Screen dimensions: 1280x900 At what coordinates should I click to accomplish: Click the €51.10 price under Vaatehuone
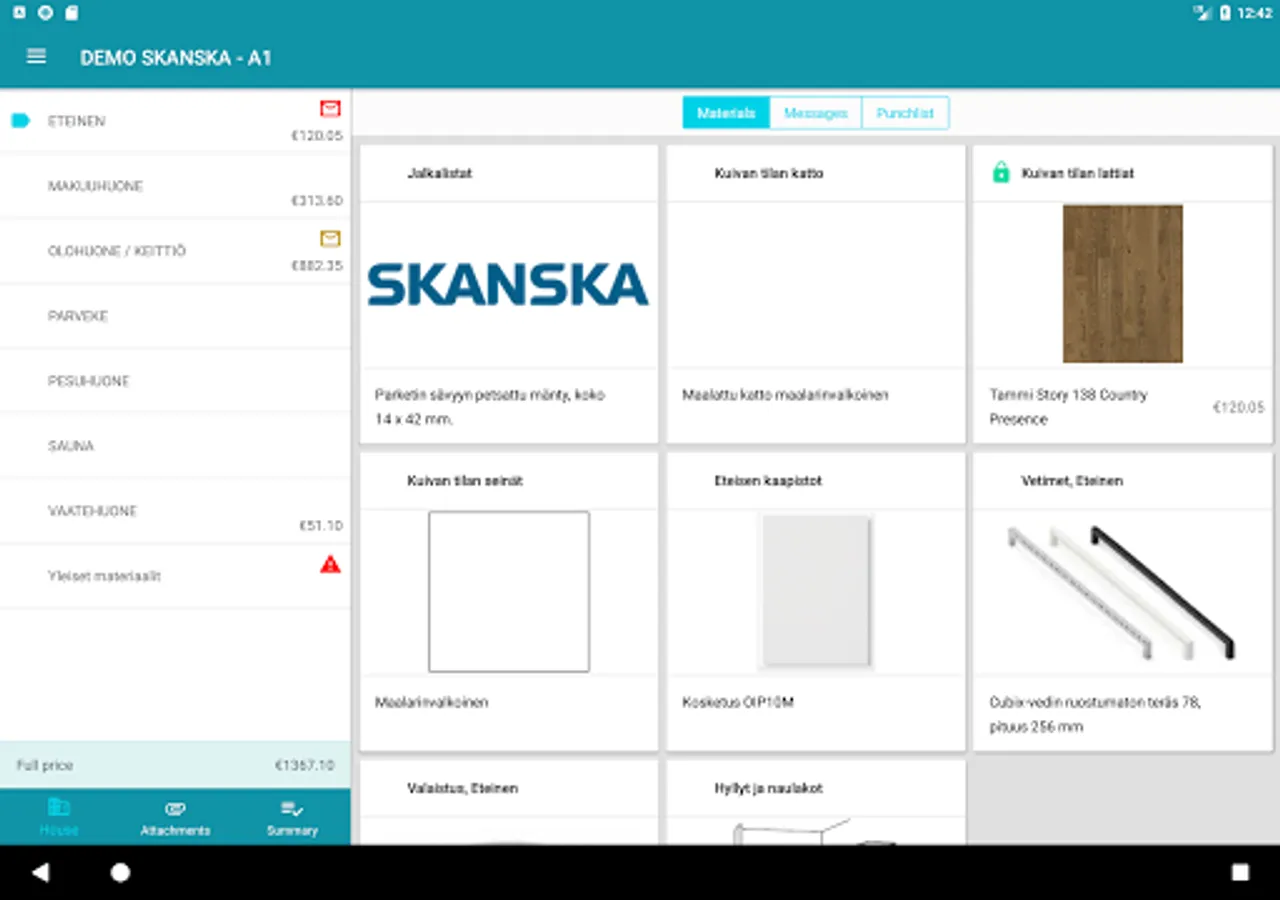point(320,526)
